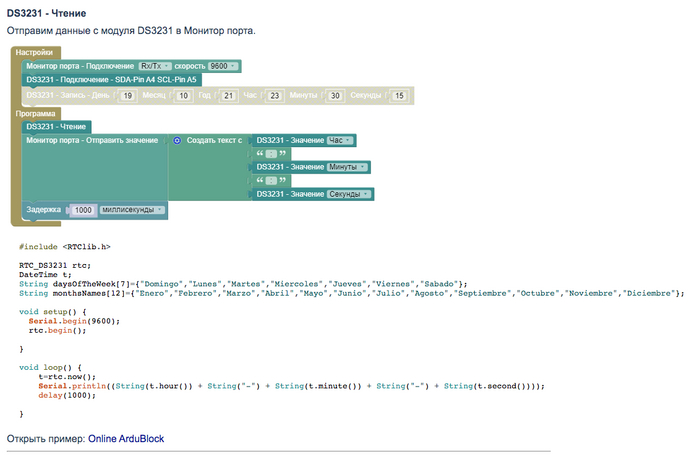Click the Минуты field showing 30

point(336,96)
